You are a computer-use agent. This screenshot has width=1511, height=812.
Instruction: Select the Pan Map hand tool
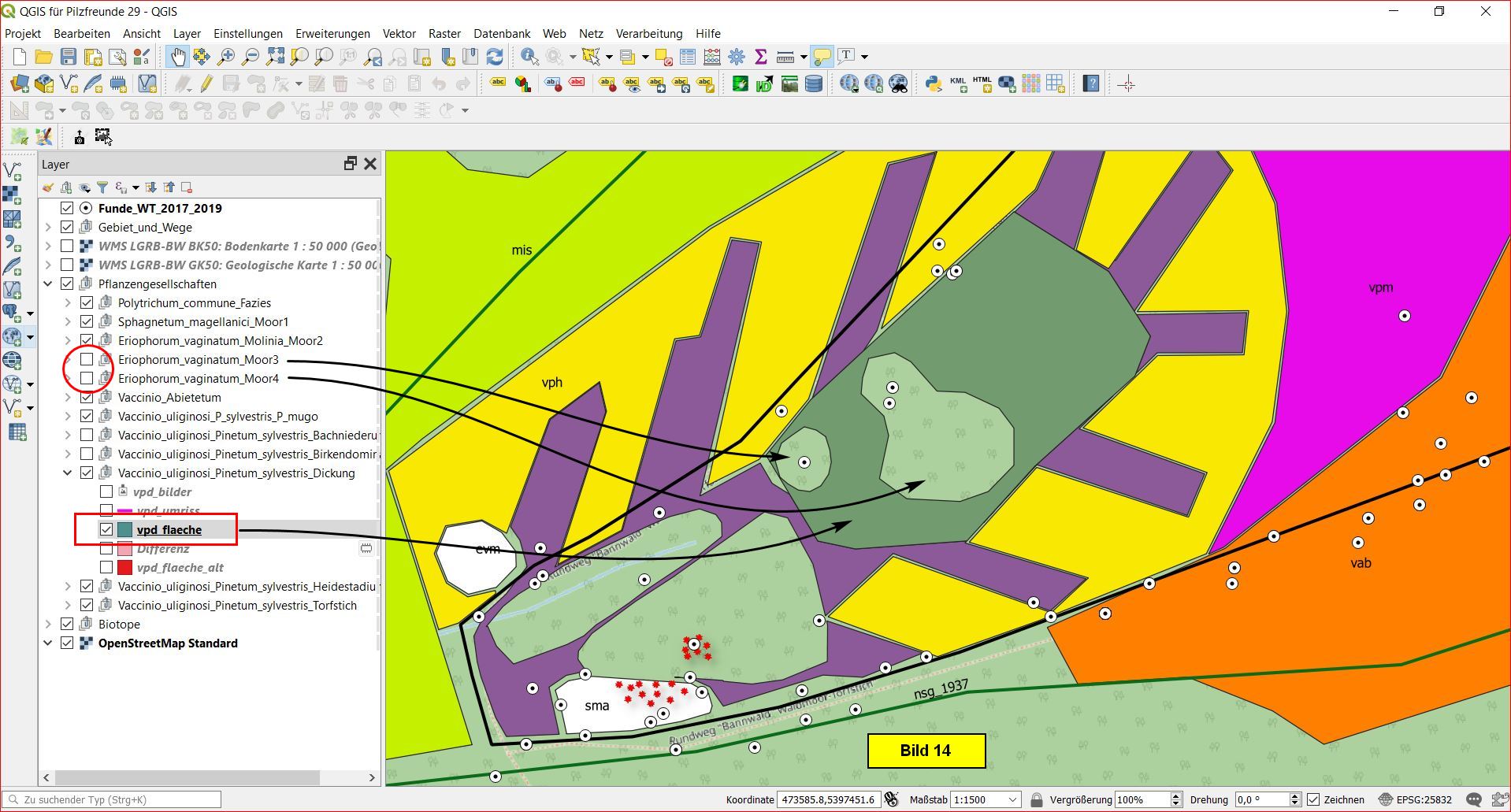177,57
